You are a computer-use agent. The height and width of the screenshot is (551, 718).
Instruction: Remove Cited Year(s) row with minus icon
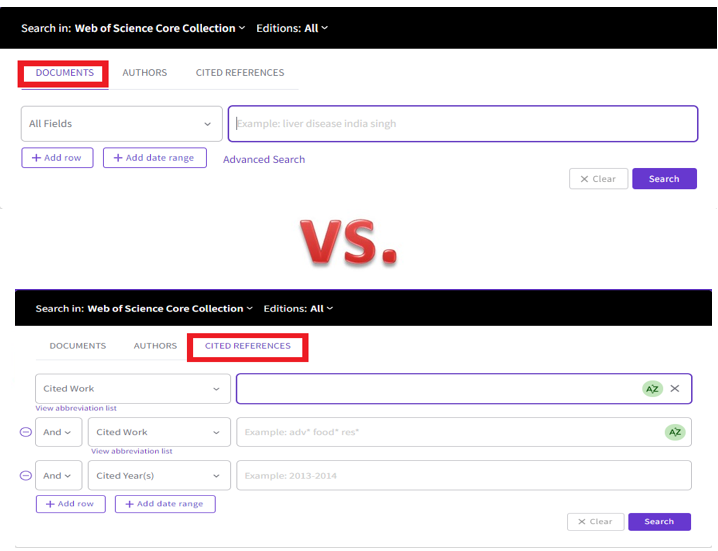tap(26, 475)
